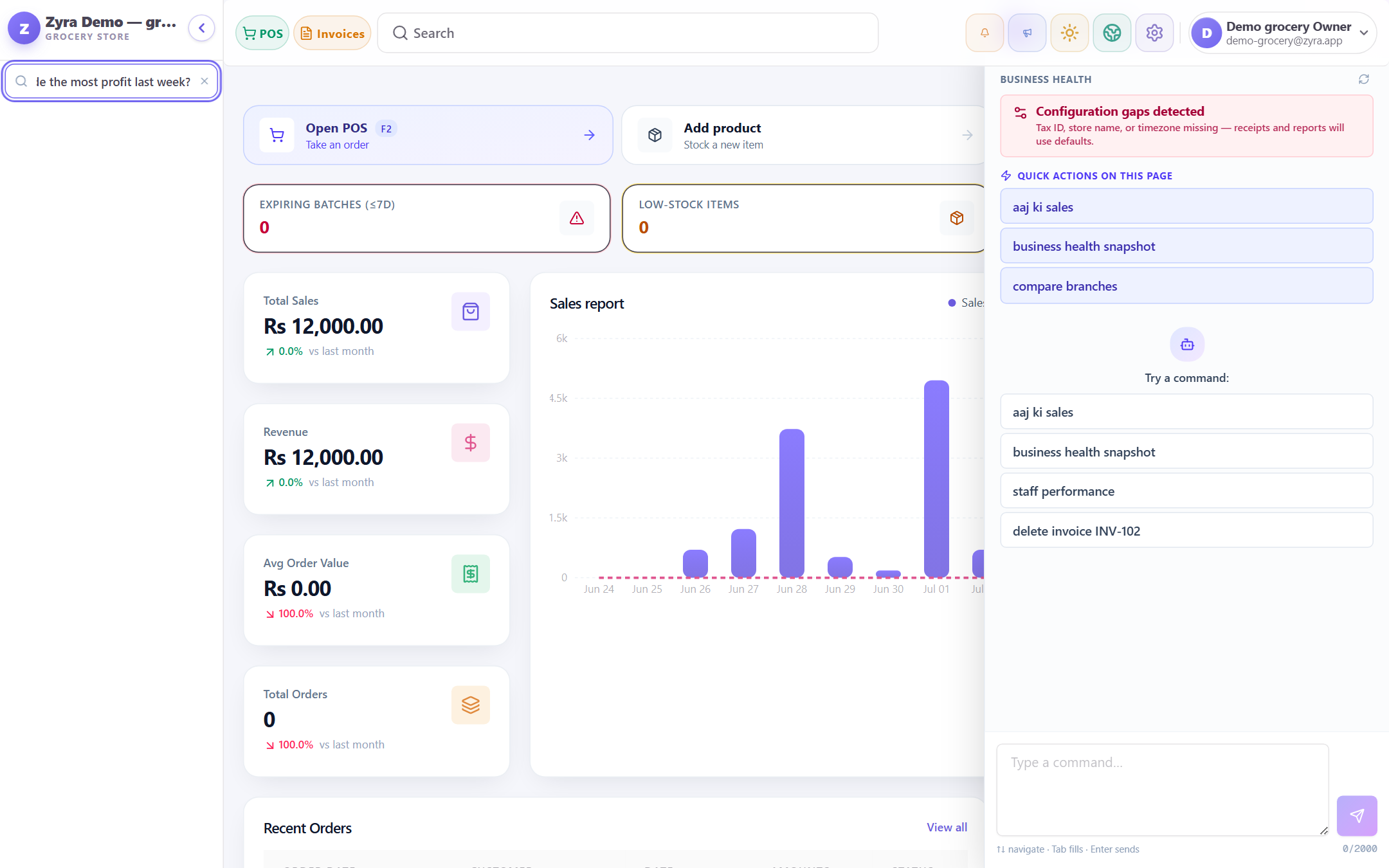Screen dimensions: 1389x868
Task: Click Expiring Batches warning icon
Action: tap(577, 218)
